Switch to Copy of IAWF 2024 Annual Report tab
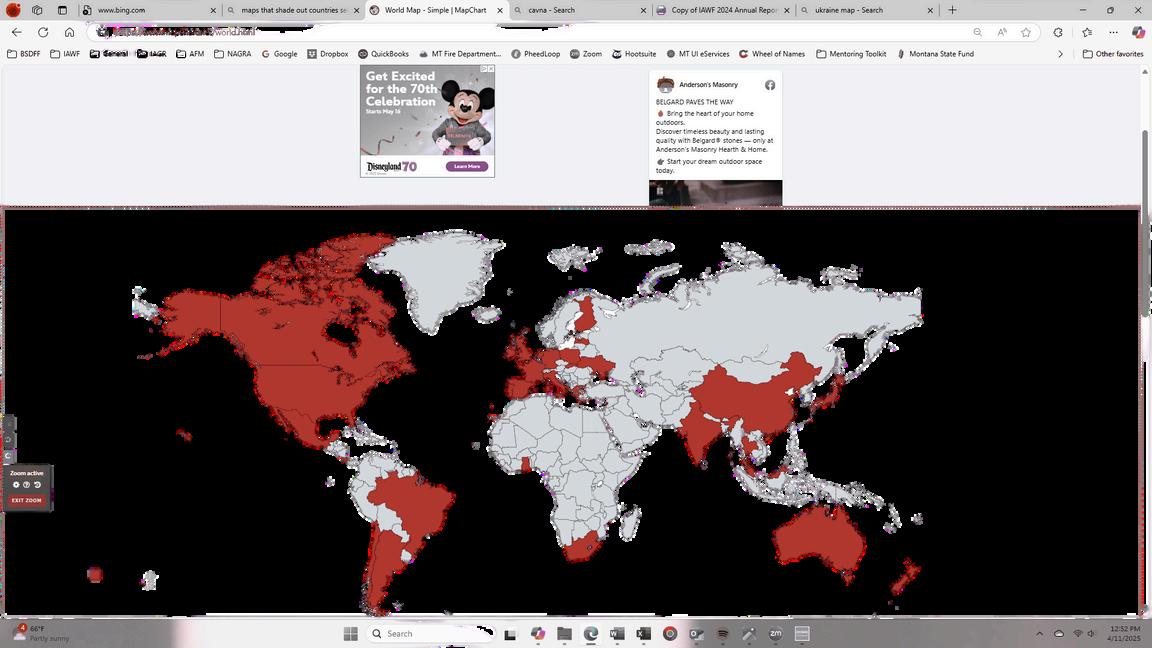1152x648 pixels. click(x=724, y=10)
